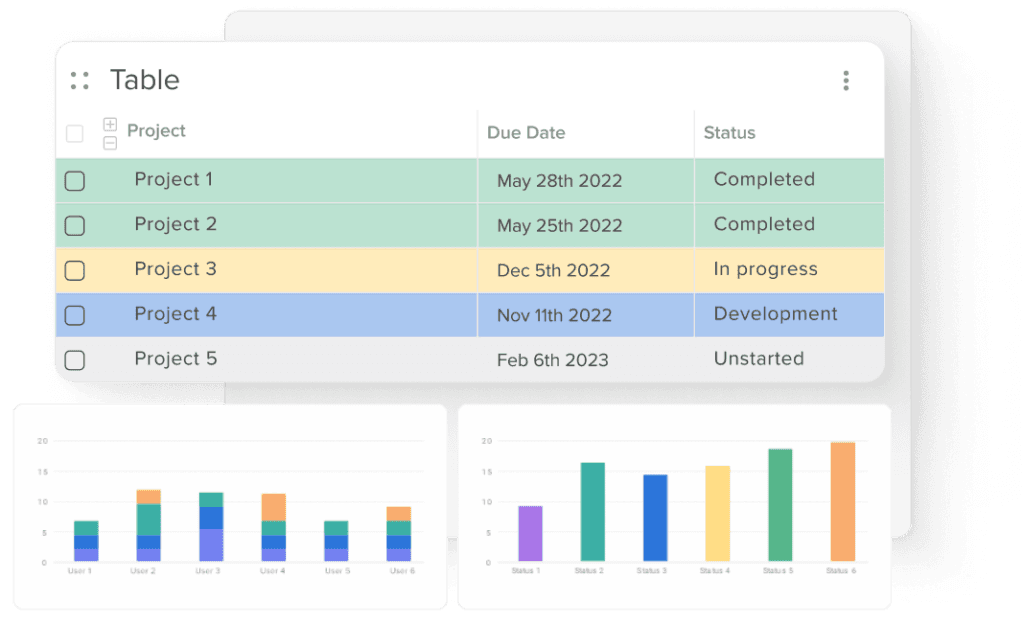1024x624 pixels.
Task: Select the Project 3 row checkbox
Action: (75, 270)
